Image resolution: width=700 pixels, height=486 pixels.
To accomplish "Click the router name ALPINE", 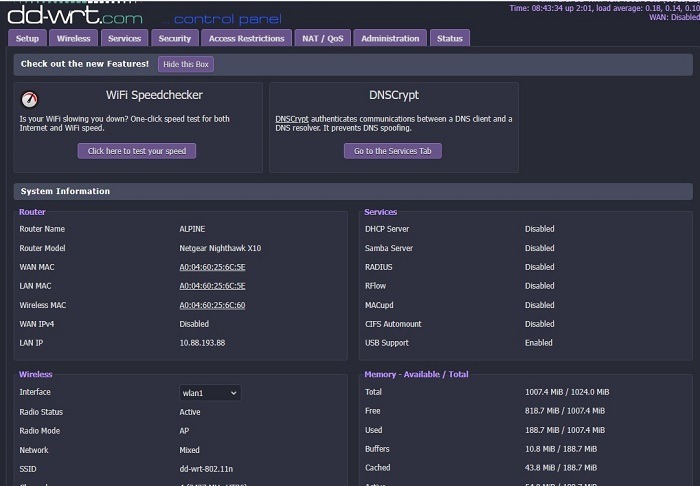I will tap(192, 229).
